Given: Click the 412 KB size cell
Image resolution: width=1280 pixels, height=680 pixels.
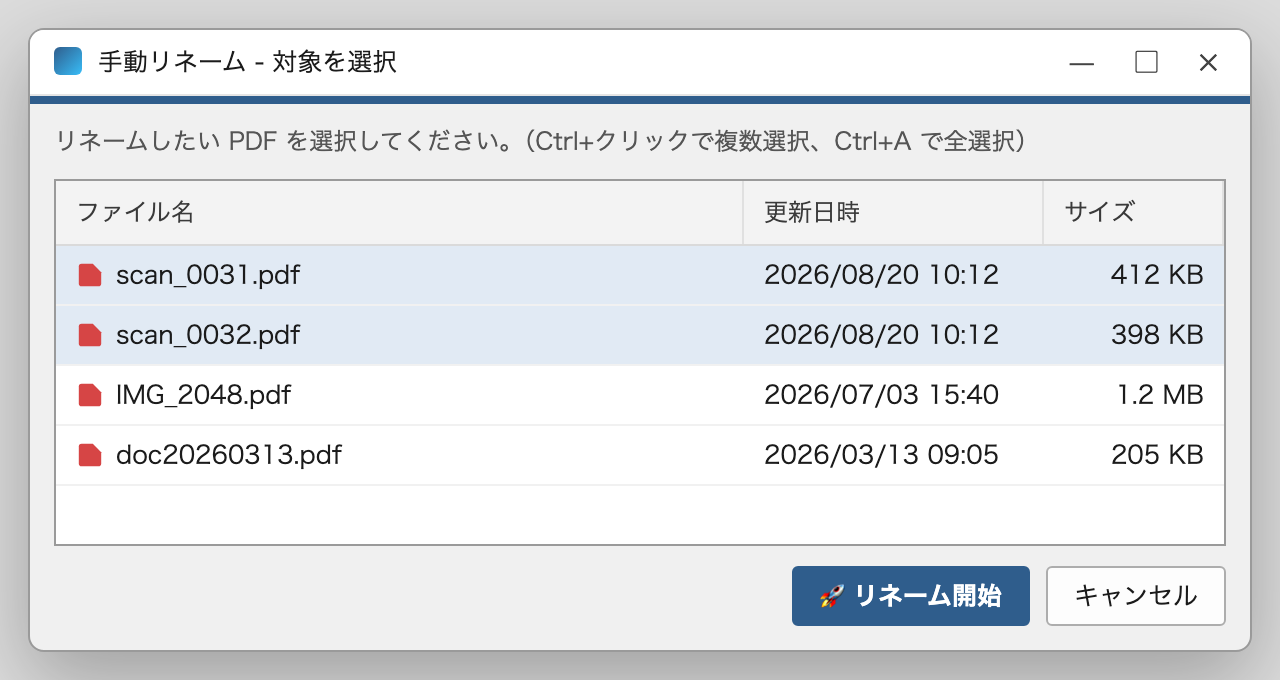Looking at the screenshot, I should click(x=1157, y=275).
